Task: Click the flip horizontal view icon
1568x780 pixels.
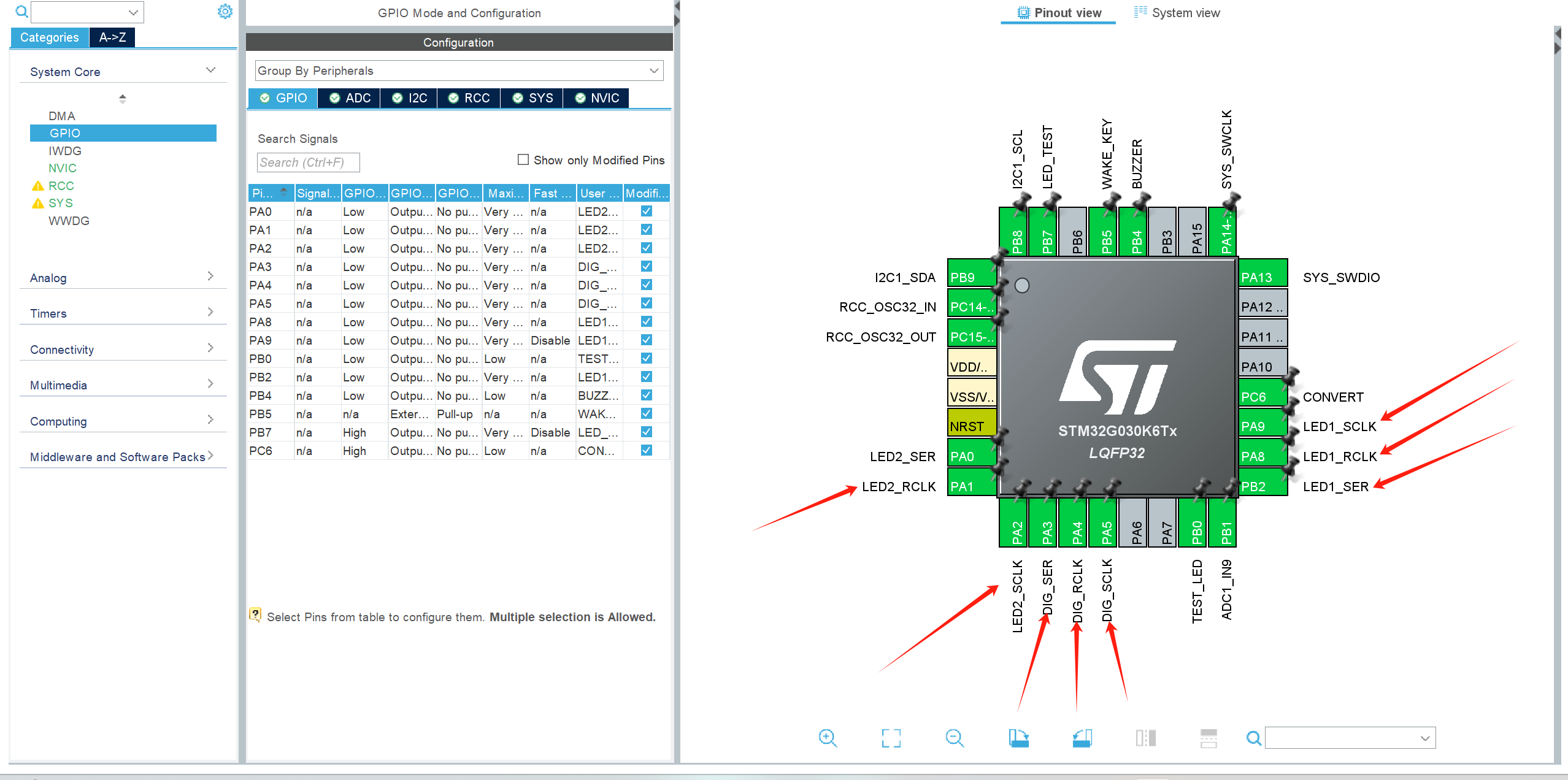Action: point(1145,738)
